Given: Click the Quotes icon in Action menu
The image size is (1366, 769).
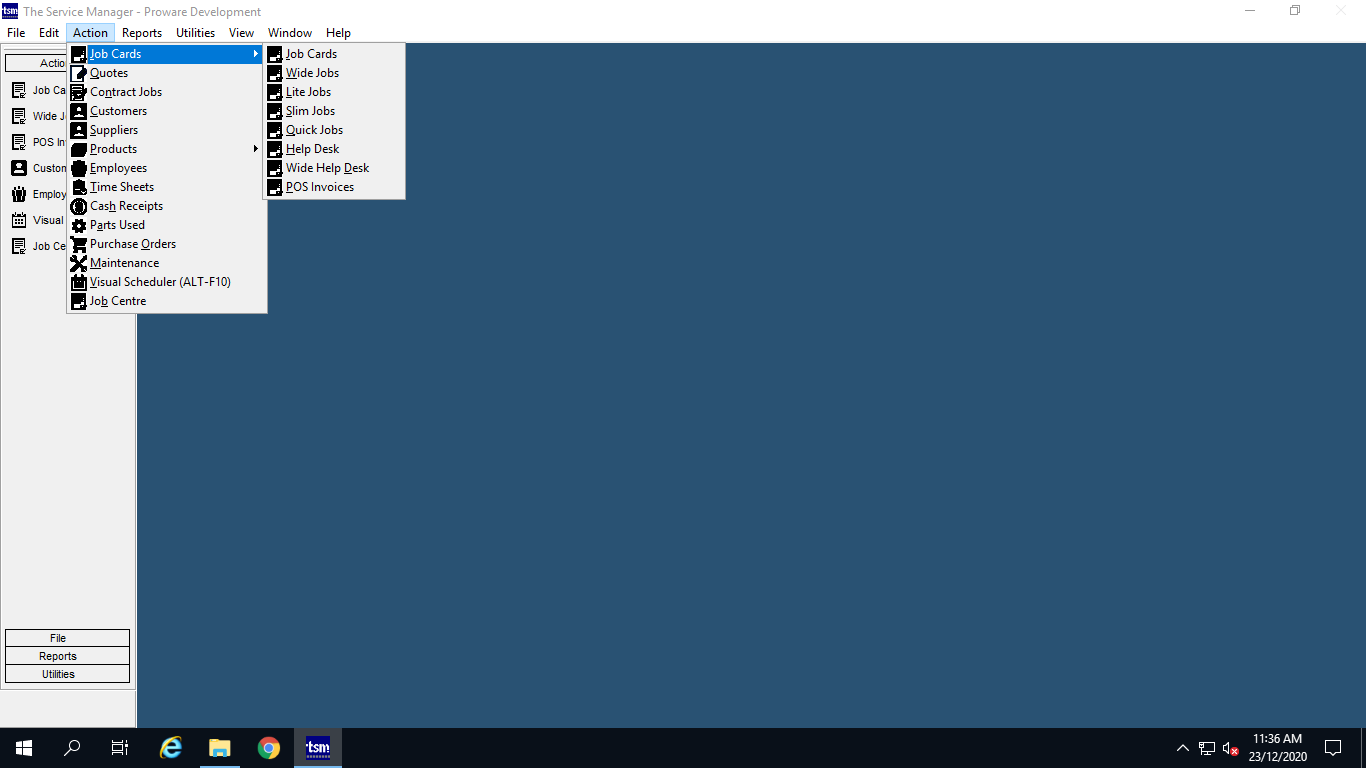Looking at the screenshot, I should click(79, 73).
